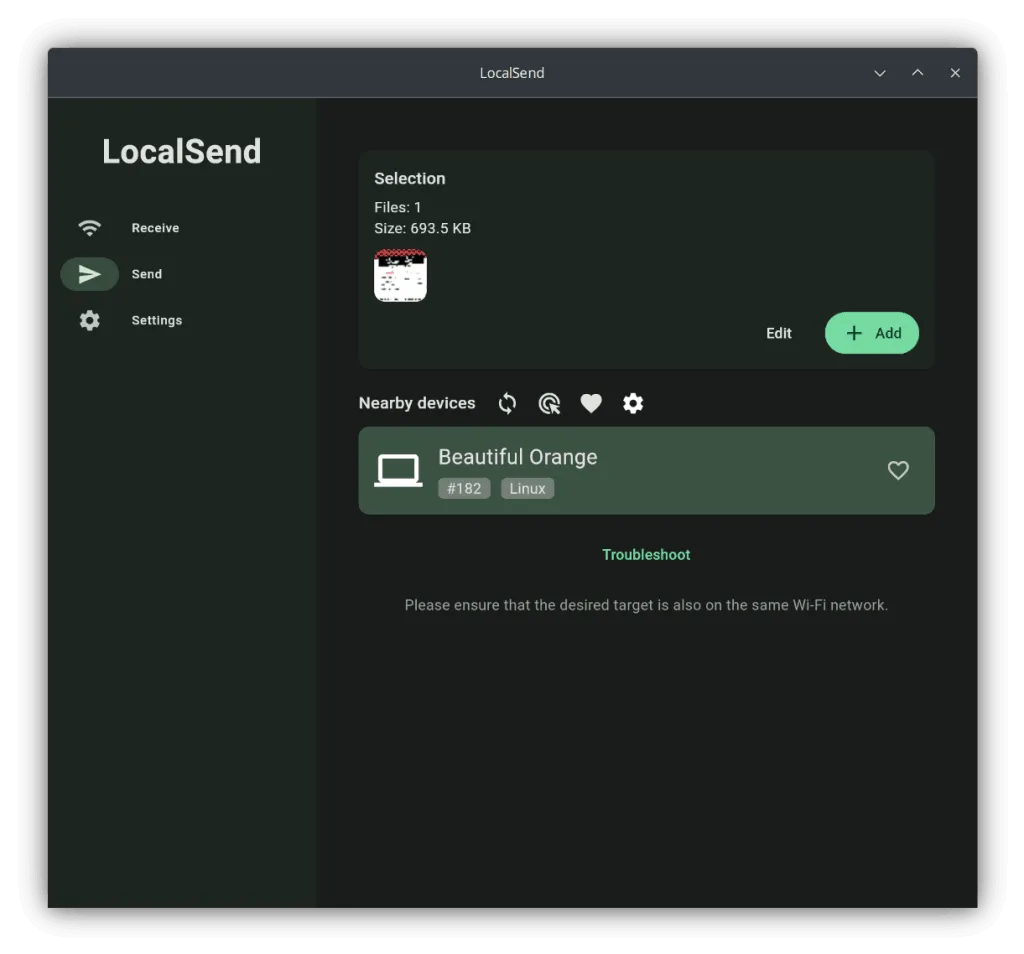
Task: Click the Add files button
Action: (872, 333)
